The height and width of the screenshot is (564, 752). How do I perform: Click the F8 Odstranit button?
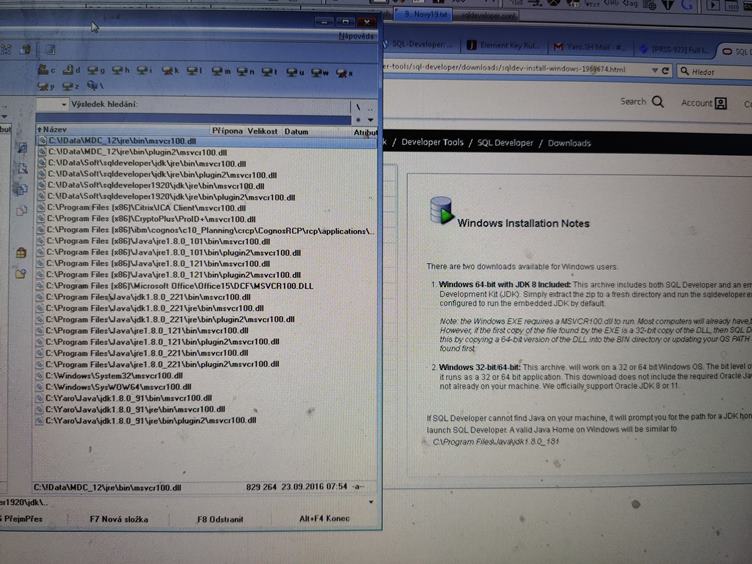(x=220, y=519)
